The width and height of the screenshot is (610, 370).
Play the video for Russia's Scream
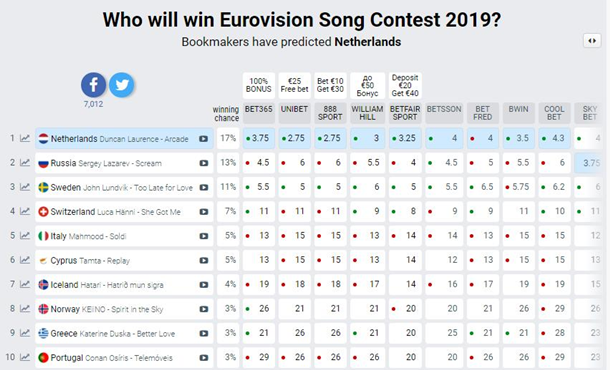point(203,163)
